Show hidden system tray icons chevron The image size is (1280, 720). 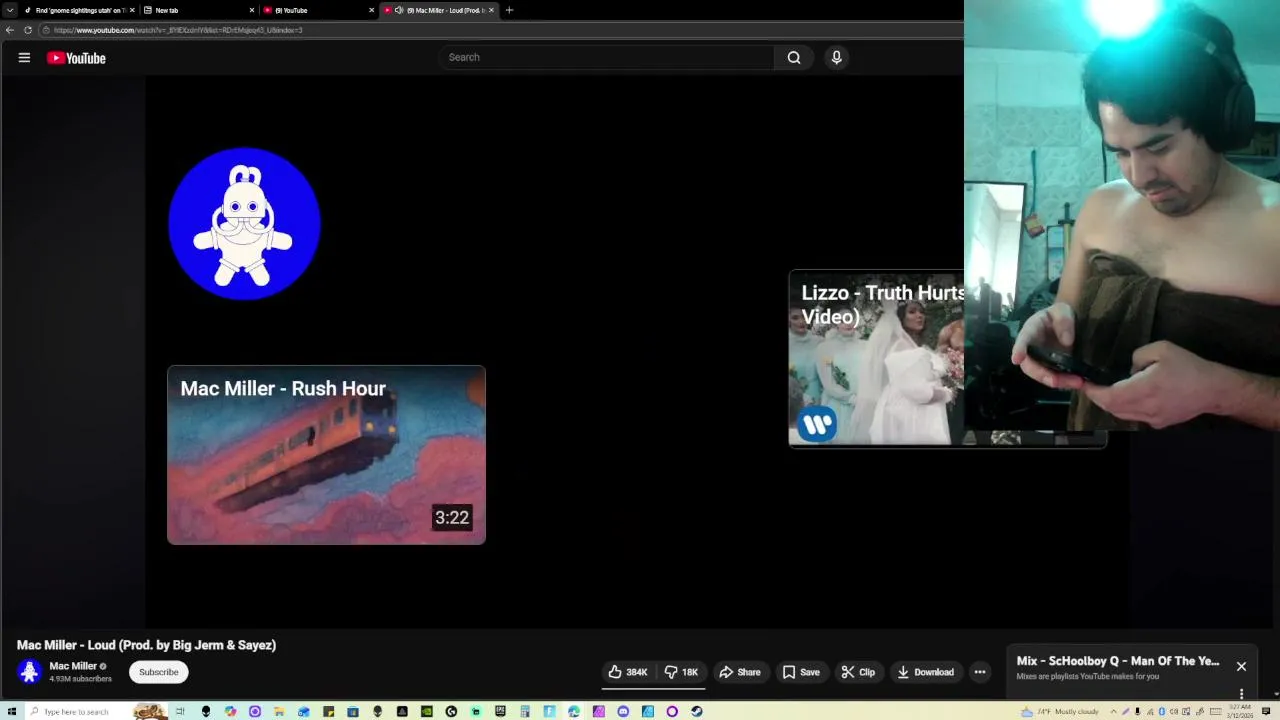(1114, 712)
